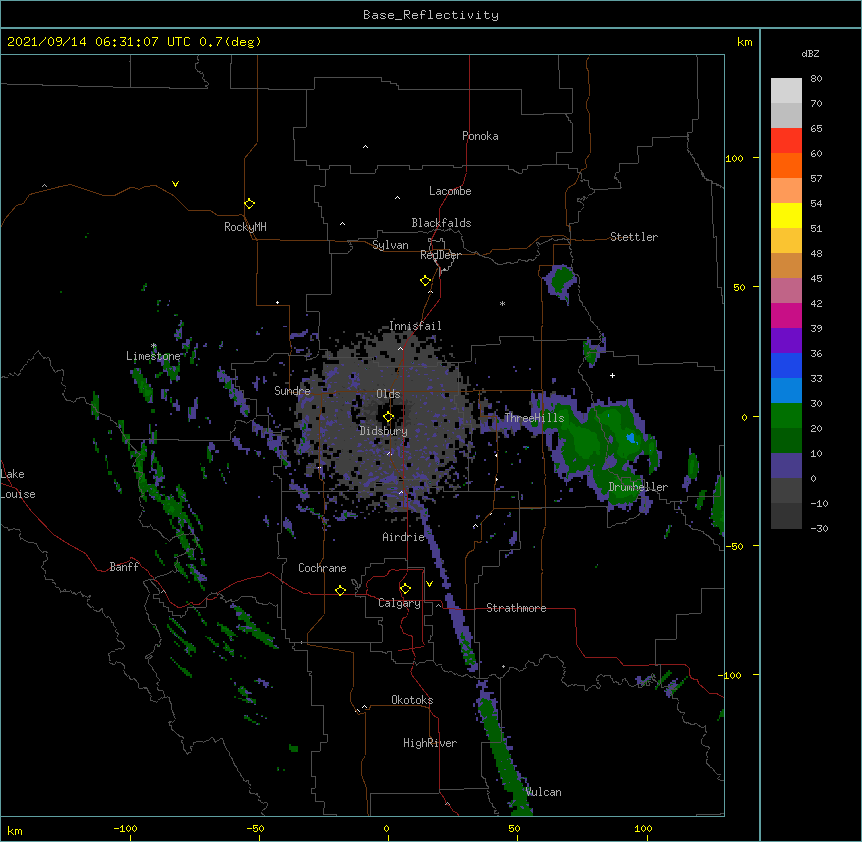Click the RedDeer city label

click(x=440, y=255)
